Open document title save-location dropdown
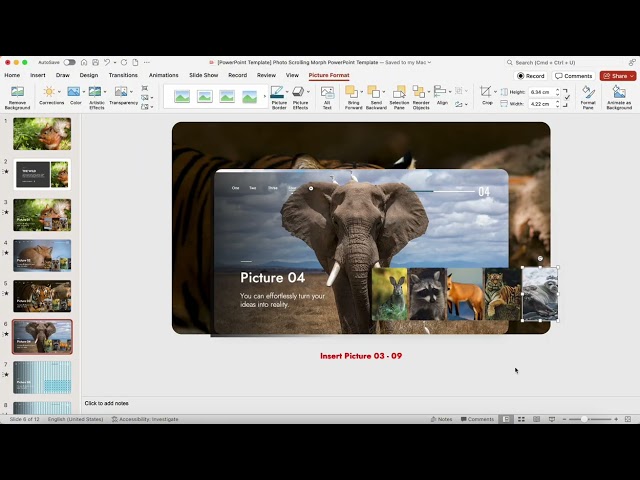The width and height of the screenshot is (640, 480). click(x=429, y=62)
